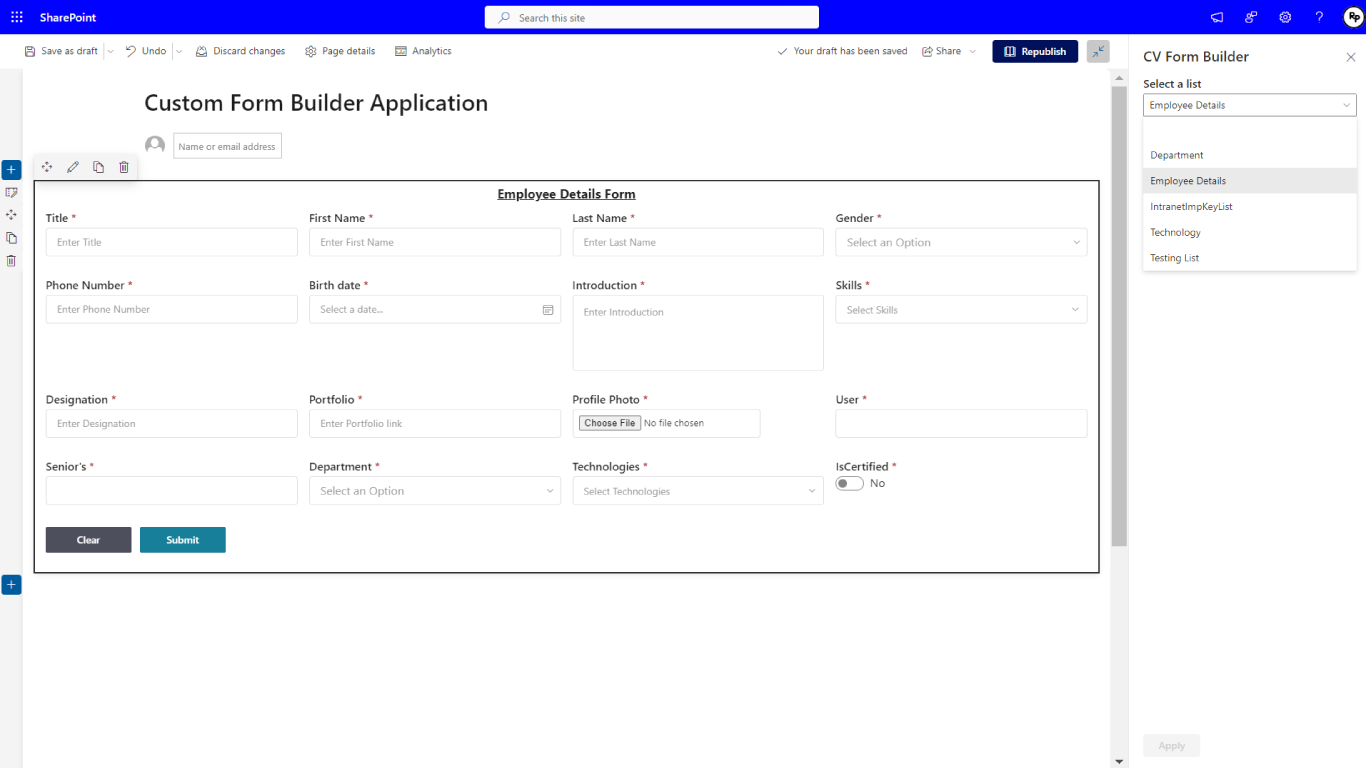Open the Department Select an Option dropdown

[x=435, y=491]
